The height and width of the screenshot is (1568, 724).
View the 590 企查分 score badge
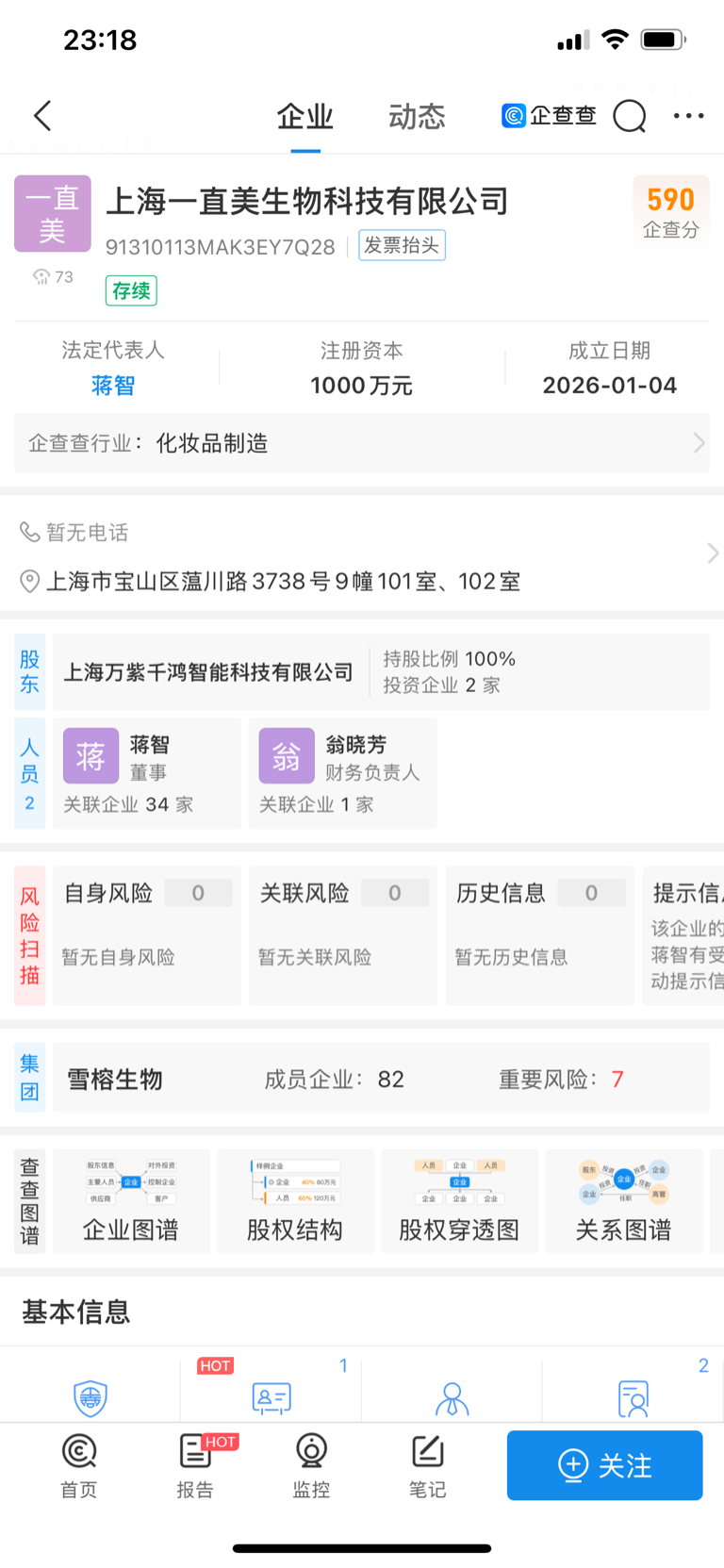pos(670,211)
